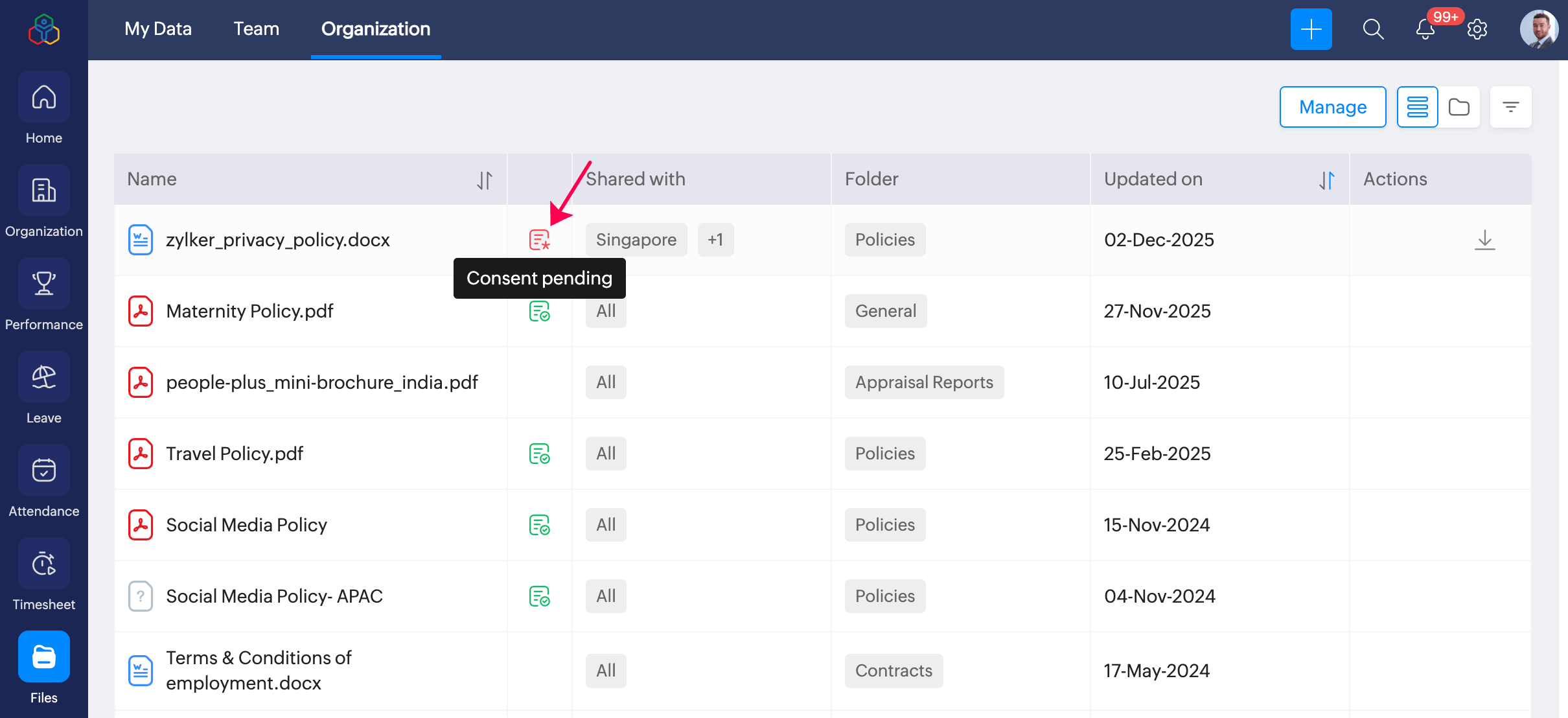This screenshot has height=718, width=1568.
Task: Click the notifications bell icon
Action: 1425,29
